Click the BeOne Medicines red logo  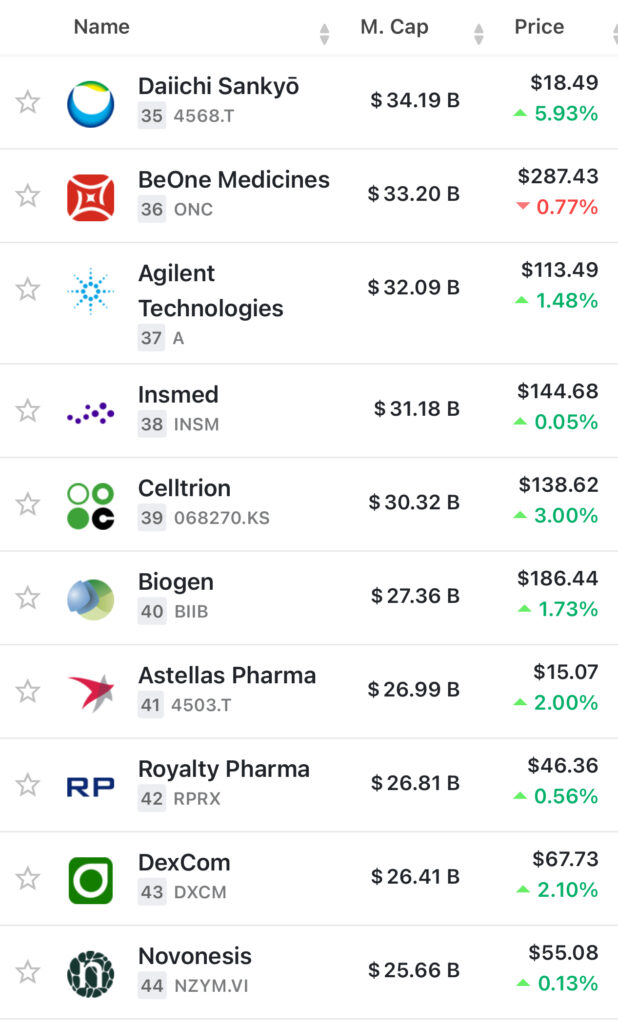[x=90, y=196]
